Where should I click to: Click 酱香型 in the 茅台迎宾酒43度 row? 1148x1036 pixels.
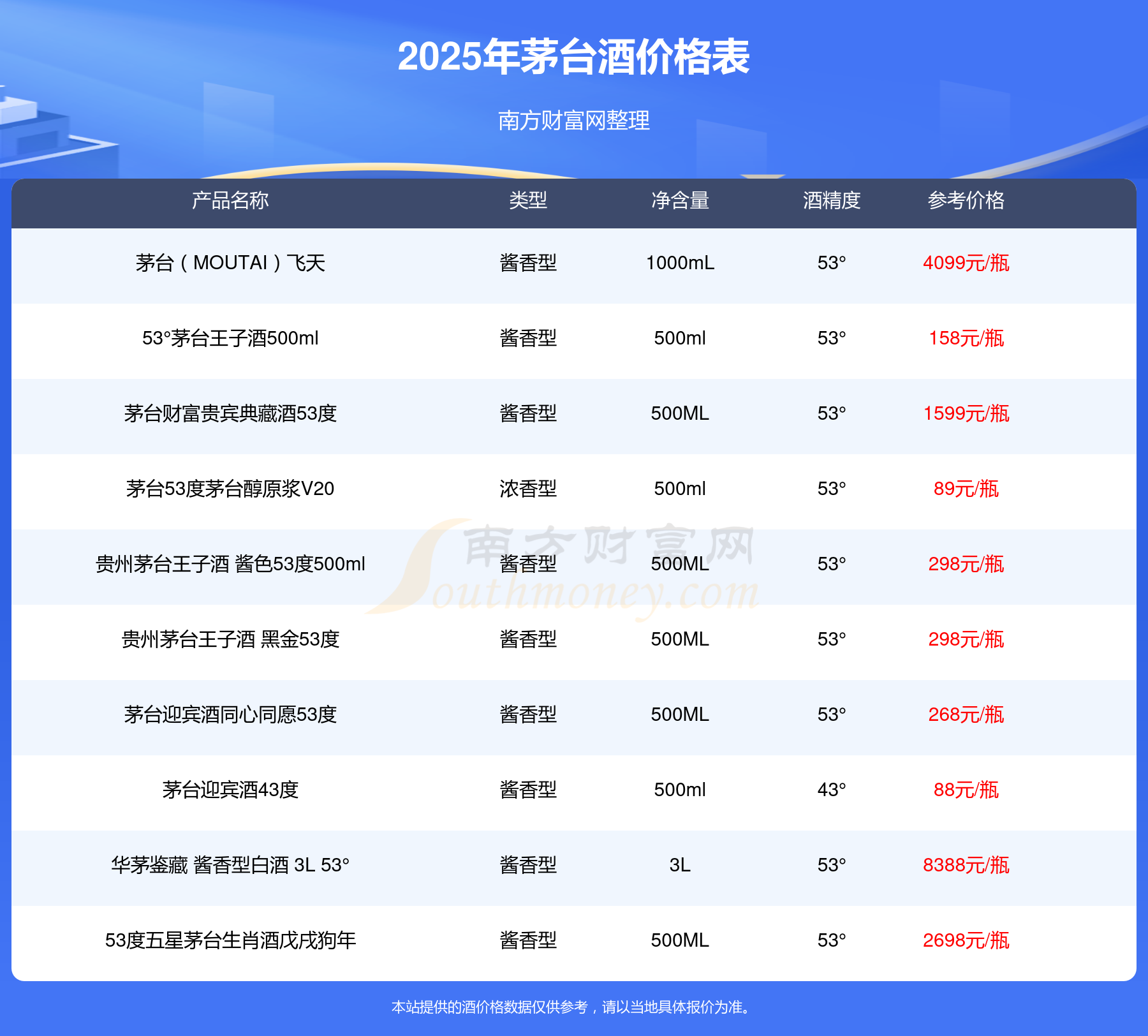tap(528, 790)
